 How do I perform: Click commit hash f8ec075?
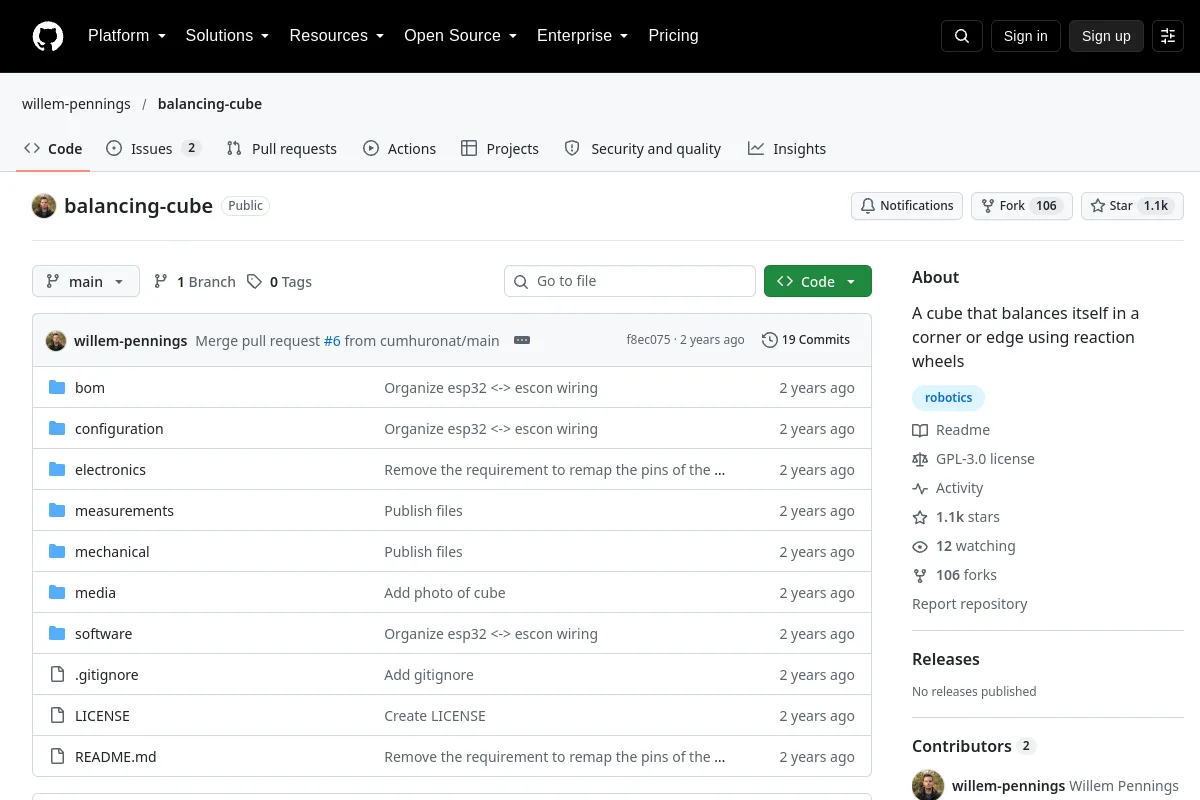(x=648, y=340)
